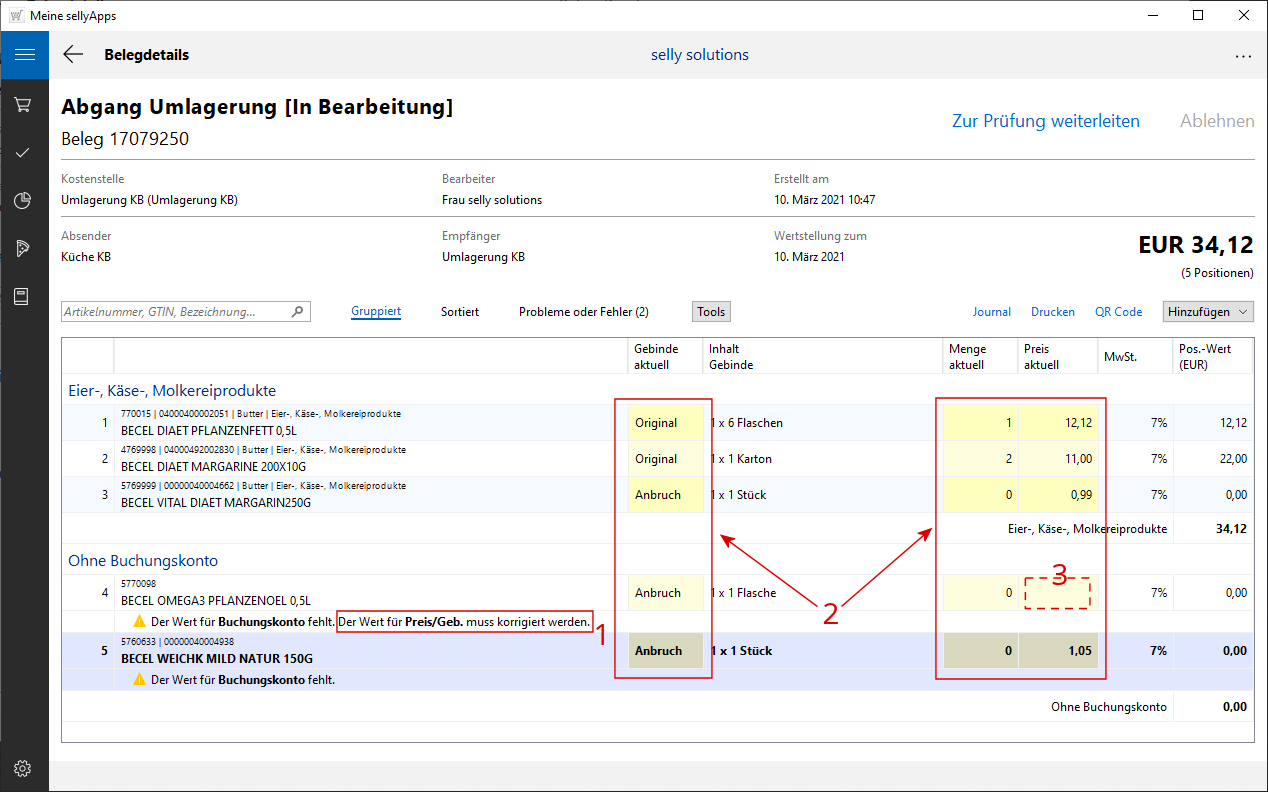This screenshot has width=1268, height=792.
Task: Open the checkmark section in sidebar
Action: (x=24, y=152)
